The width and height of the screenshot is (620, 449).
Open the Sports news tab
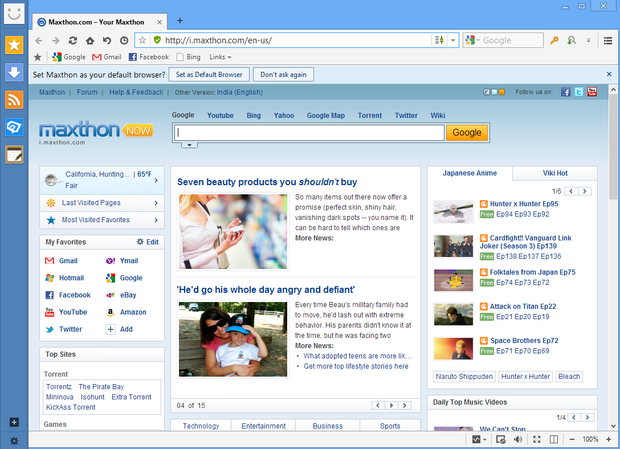(x=390, y=426)
